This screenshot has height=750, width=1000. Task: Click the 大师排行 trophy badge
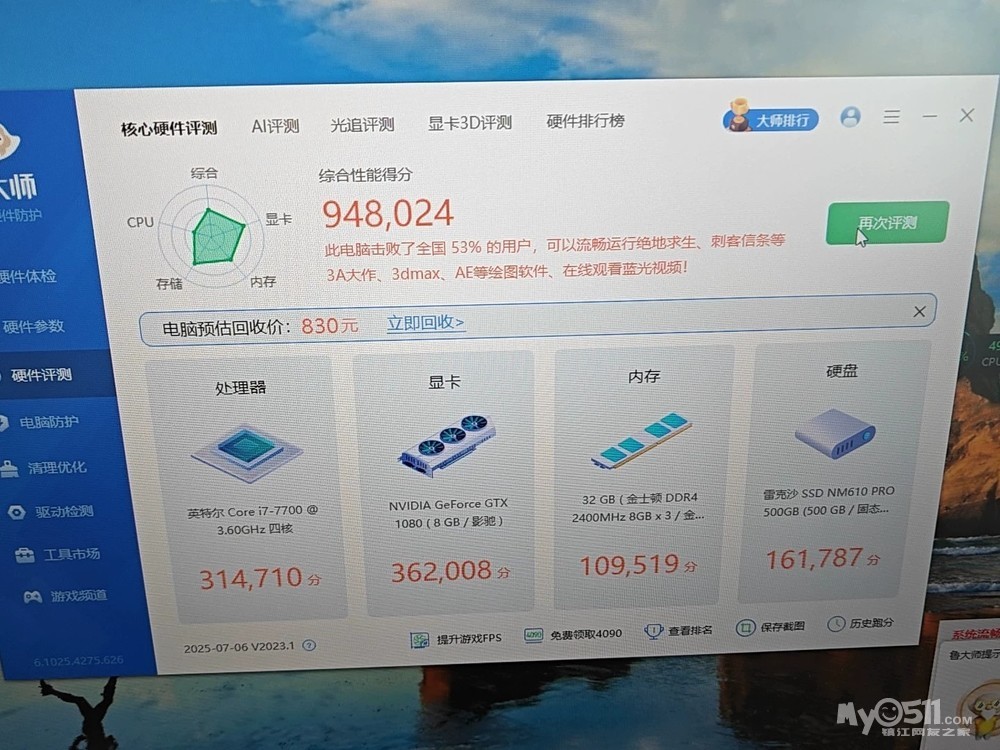[x=771, y=120]
